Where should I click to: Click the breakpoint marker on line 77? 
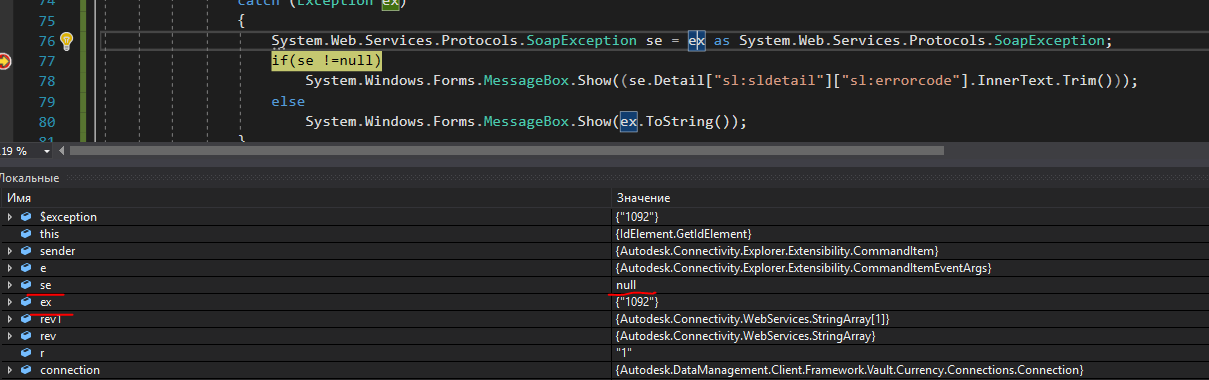4,62
